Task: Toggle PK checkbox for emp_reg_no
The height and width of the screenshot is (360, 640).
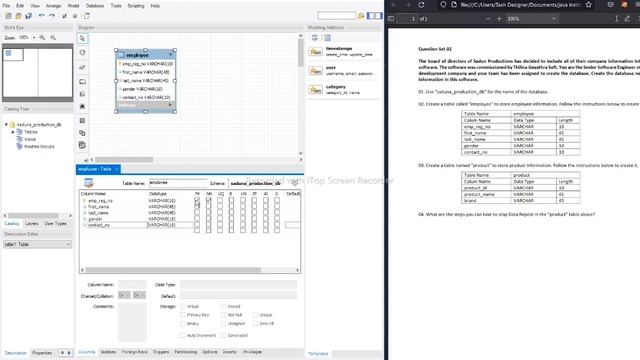Action: [x=197, y=200]
